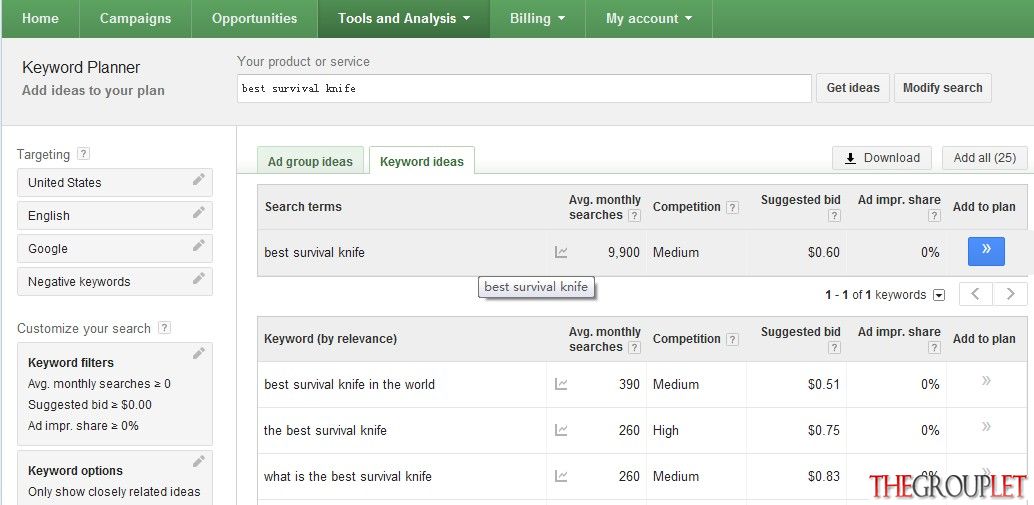The height and width of the screenshot is (505, 1034).
Task: Go to next keywords page arrow
Action: tap(1010, 294)
